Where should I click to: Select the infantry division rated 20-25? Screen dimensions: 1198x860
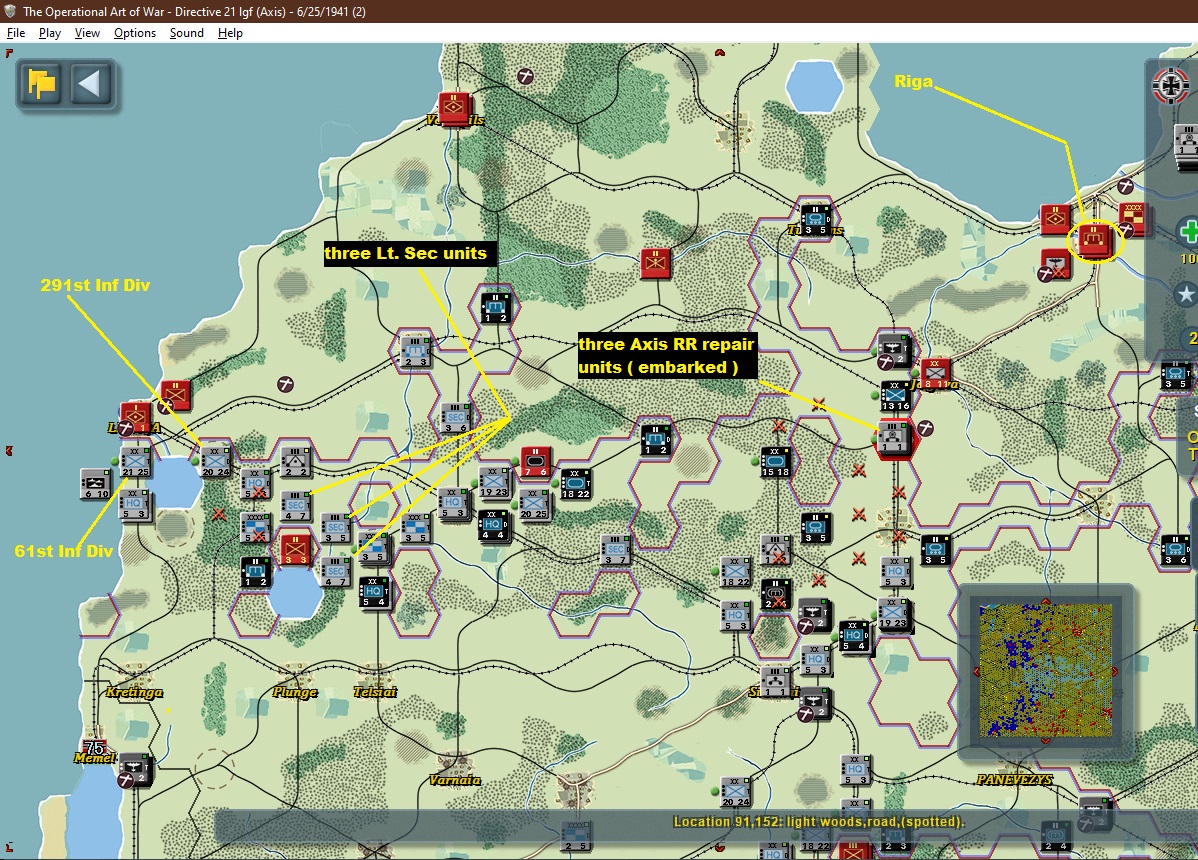(x=534, y=504)
